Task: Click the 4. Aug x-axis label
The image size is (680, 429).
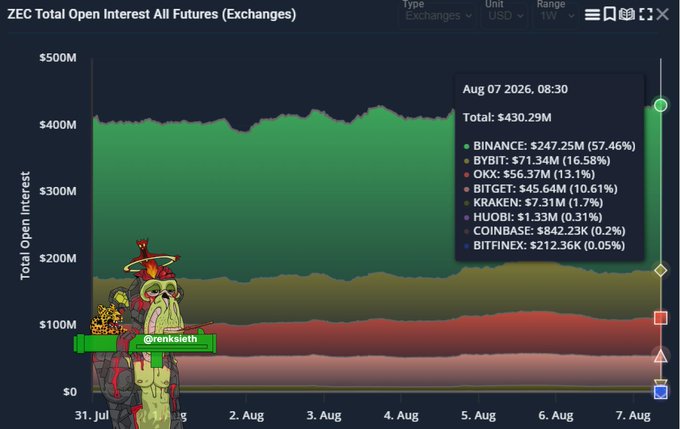Action: click(x=401, y=416)
